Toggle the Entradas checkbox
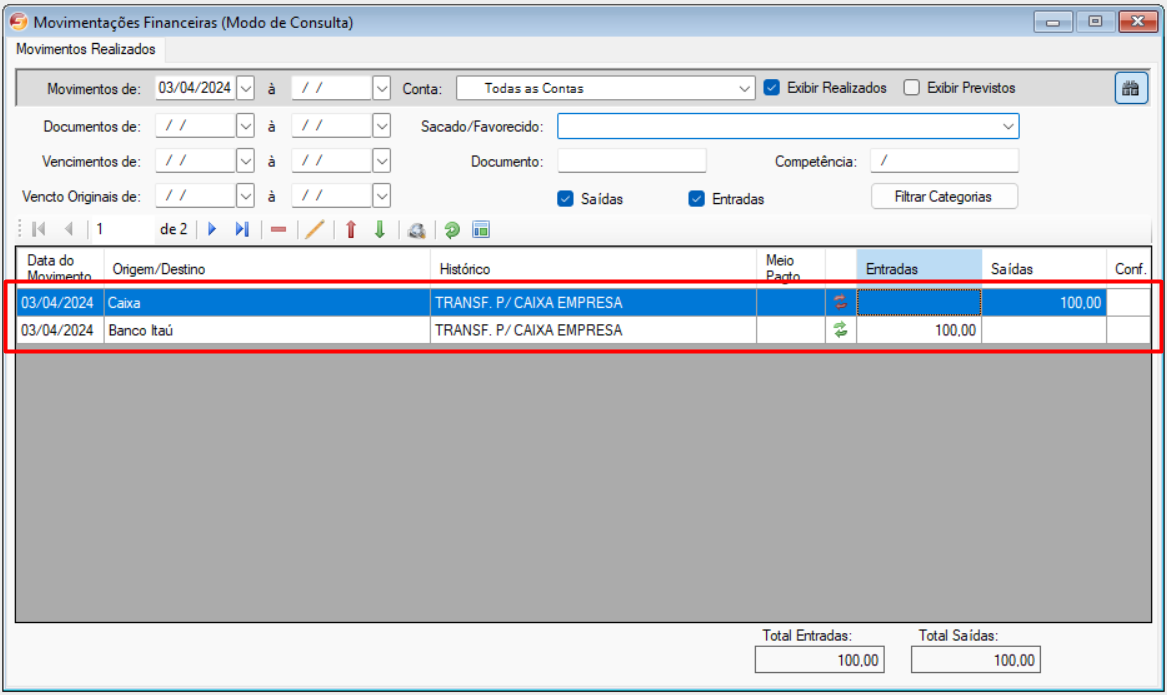 point(697,199)
